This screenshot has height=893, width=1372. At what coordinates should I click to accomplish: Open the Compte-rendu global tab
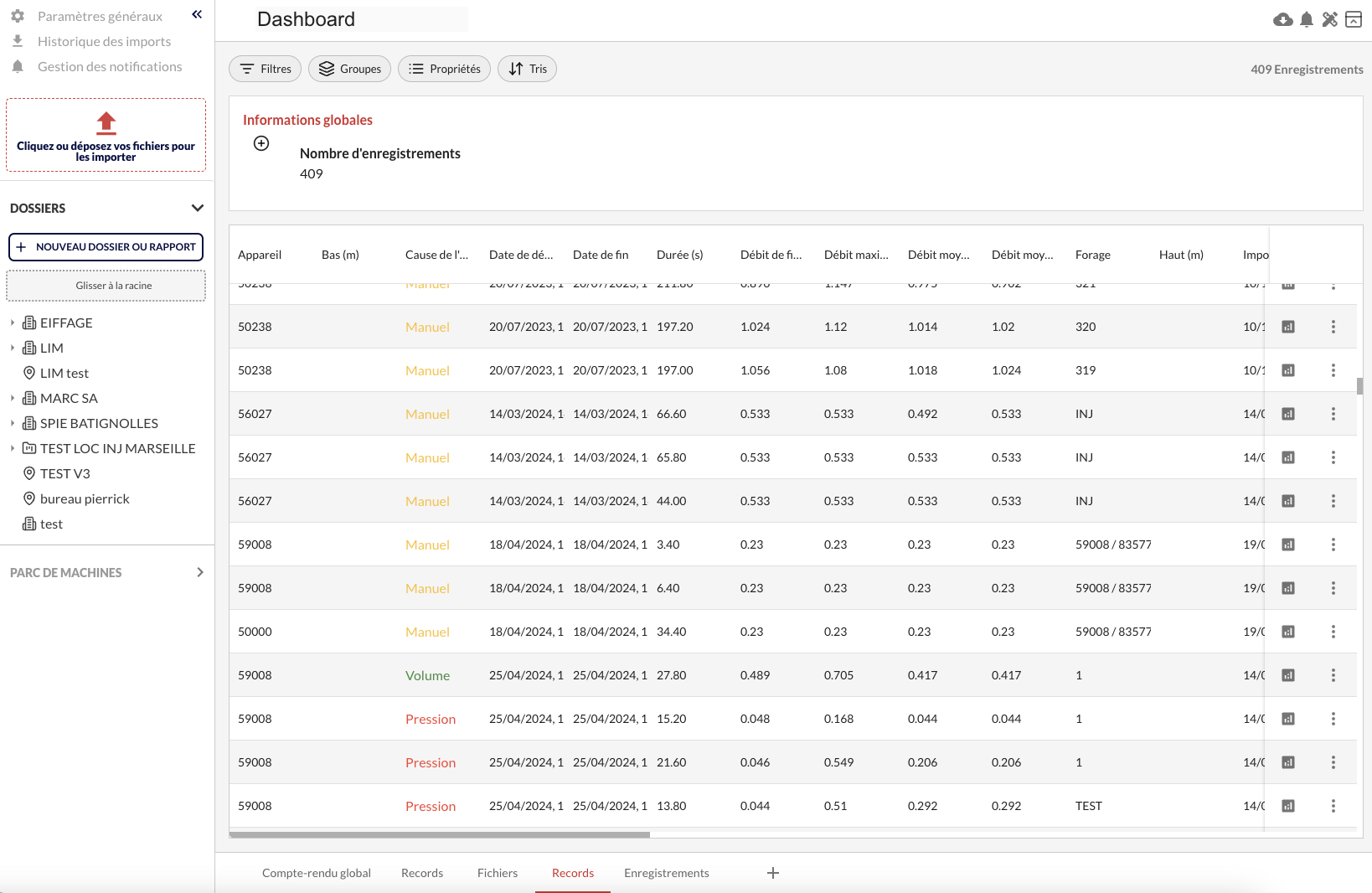tap(316, 873)
